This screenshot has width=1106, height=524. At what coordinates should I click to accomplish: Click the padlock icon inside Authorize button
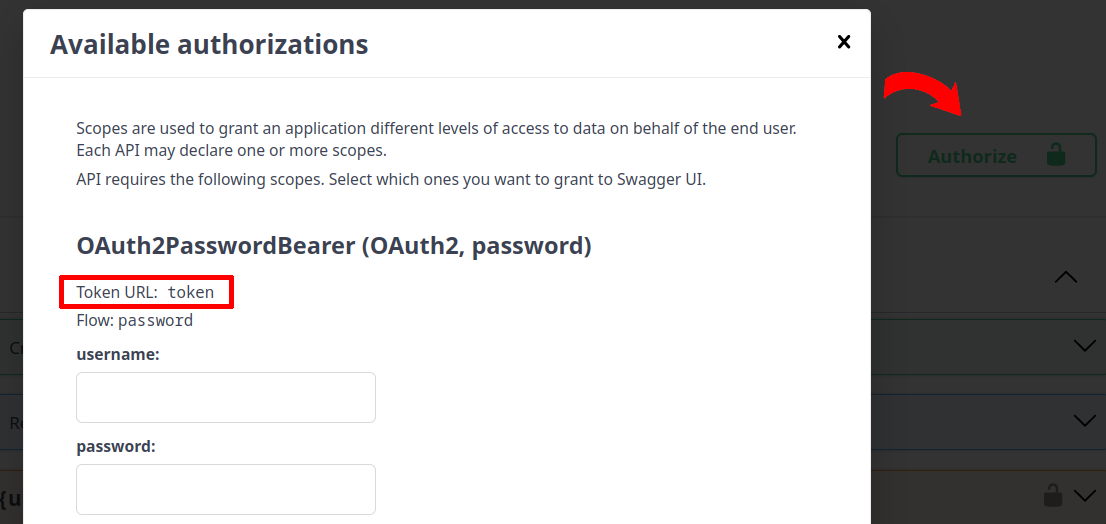click(x=1055, y=155)
